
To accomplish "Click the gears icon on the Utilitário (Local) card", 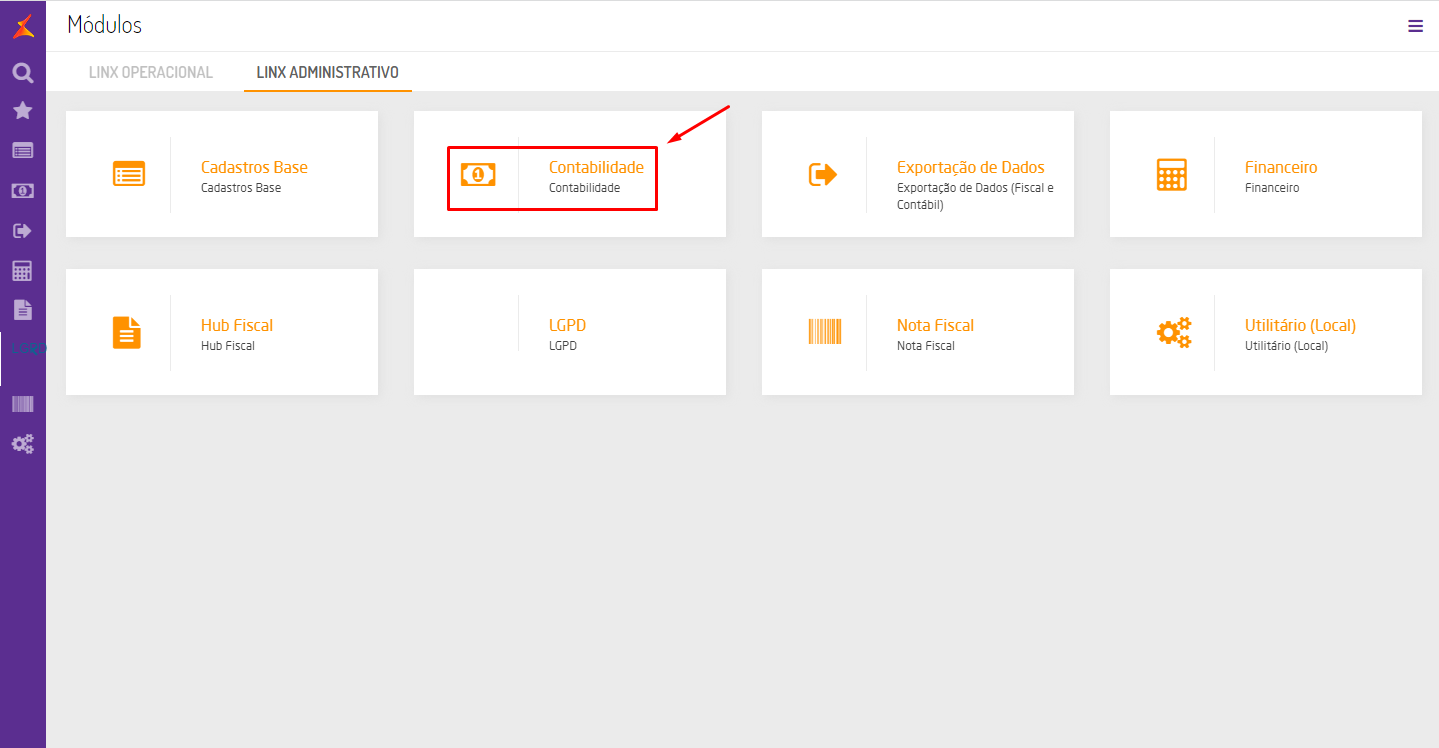I will pyautogui.click(x=1174, y=332).
